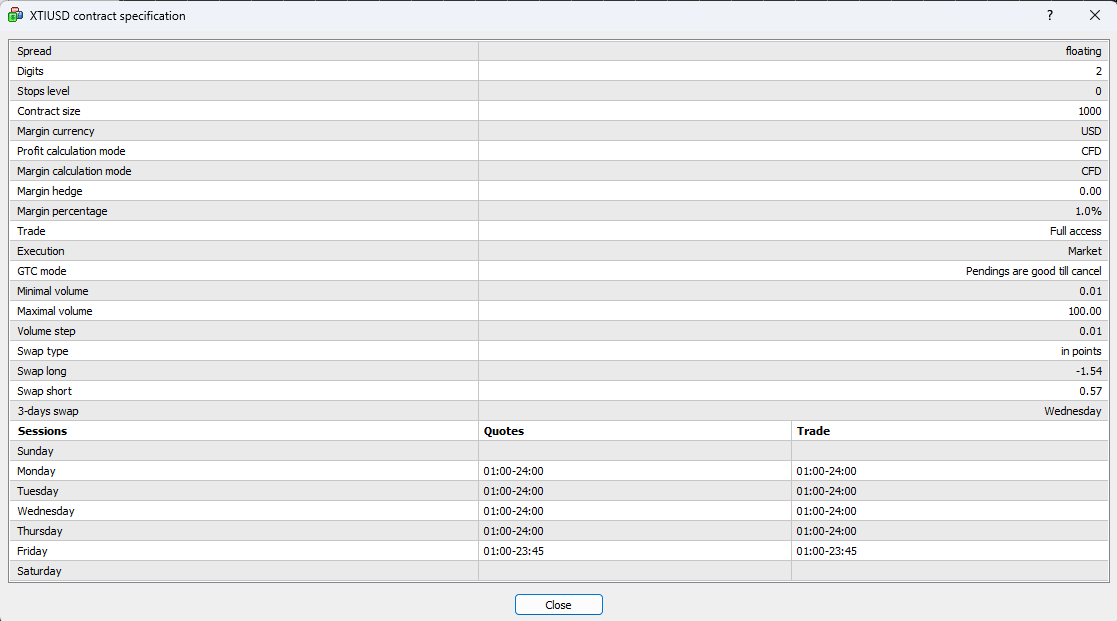Click the Swap short value 0.57
Screen dimensions: 1117x621
1090,391
